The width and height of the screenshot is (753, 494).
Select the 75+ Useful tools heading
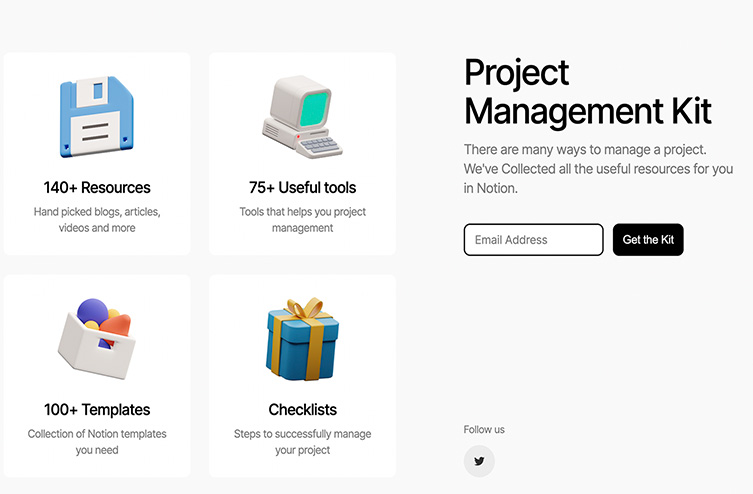point(302,187)
